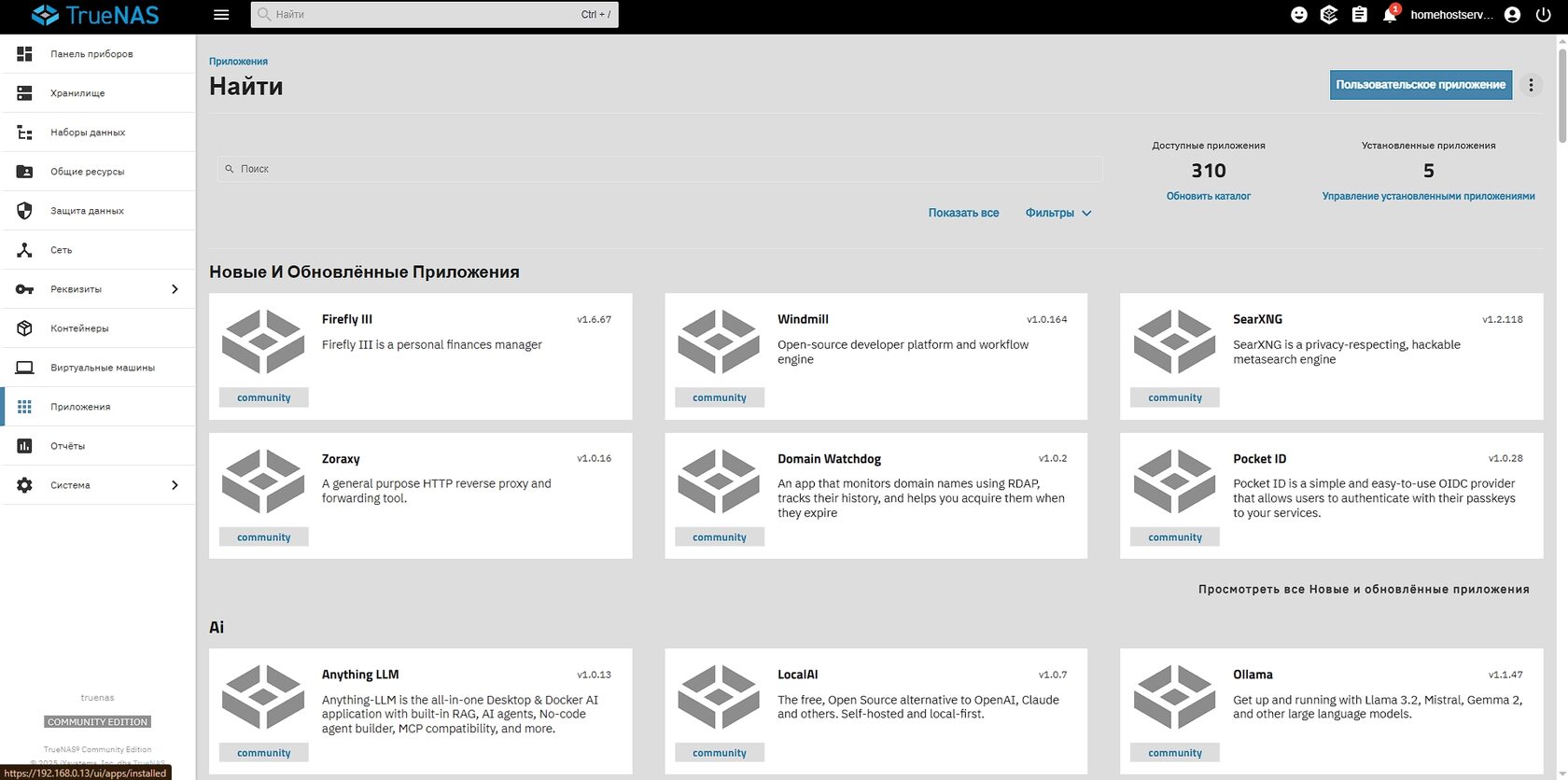Image resolution: width=1568 pixels, height=780 pixels.
Task: Click the homehostserv username text
Action: pos(1451,15)
